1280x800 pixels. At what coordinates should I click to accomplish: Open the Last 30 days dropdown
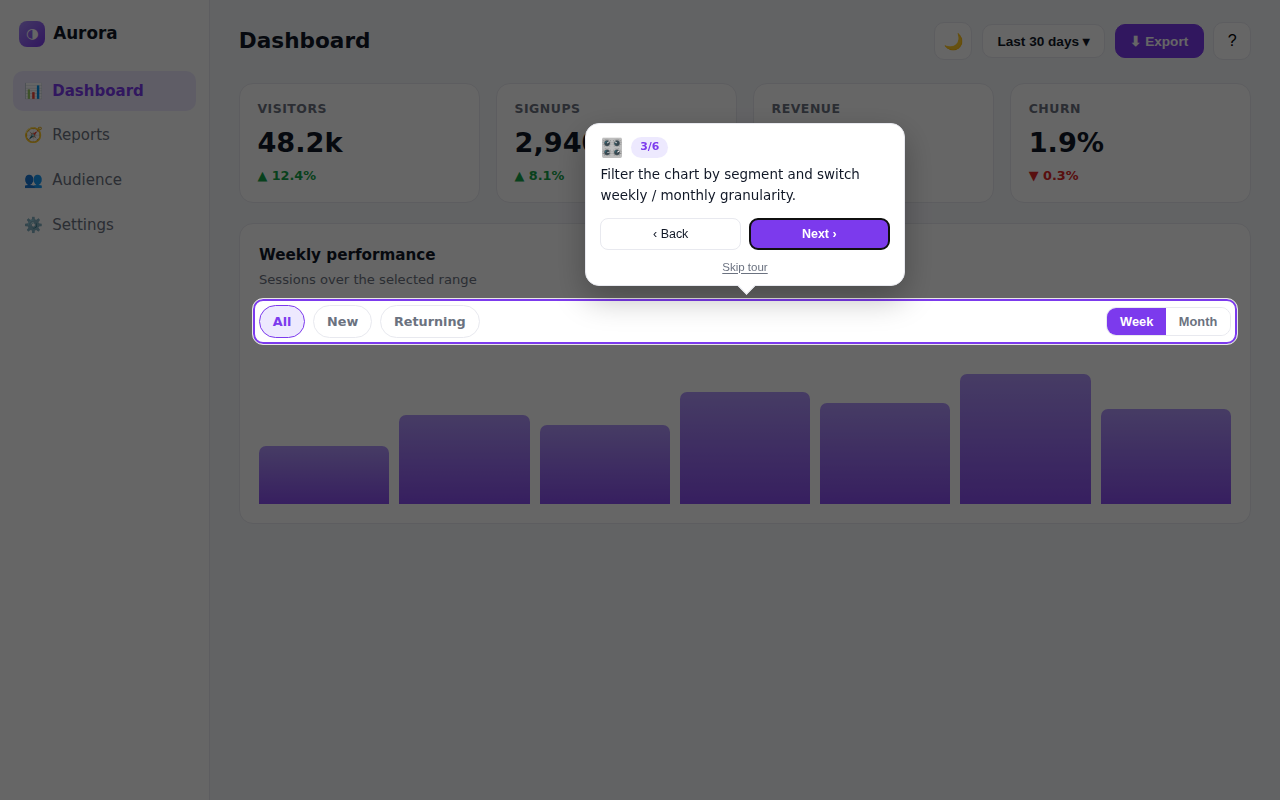[x=1043, y=41]
